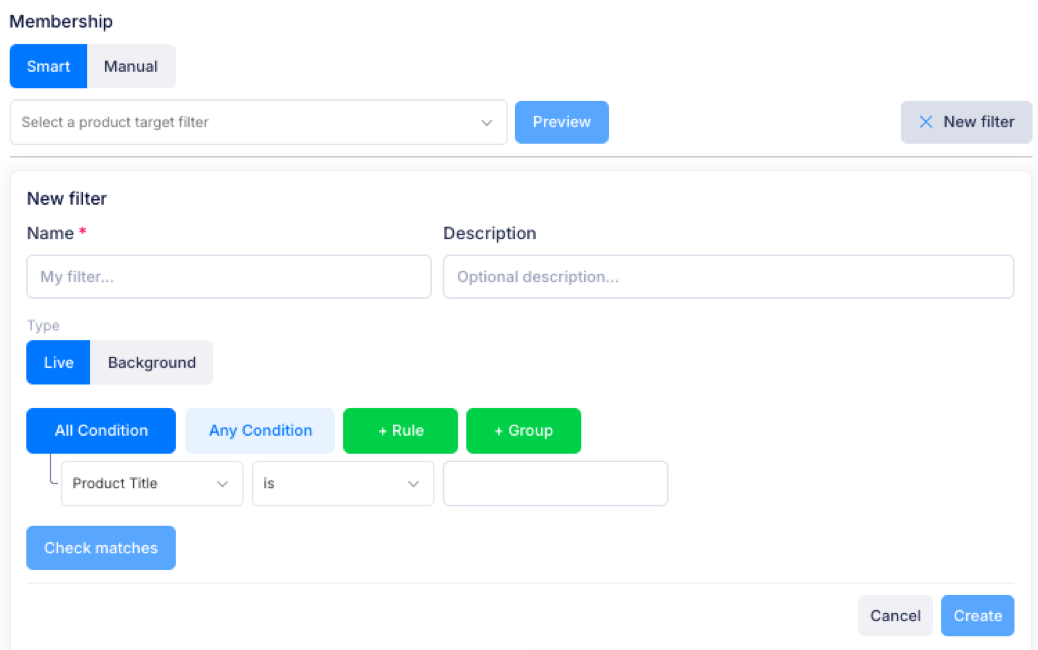This screenshot has height=650, width=1038.
Task: Choose All Condition matching
Action: [101, 431]
